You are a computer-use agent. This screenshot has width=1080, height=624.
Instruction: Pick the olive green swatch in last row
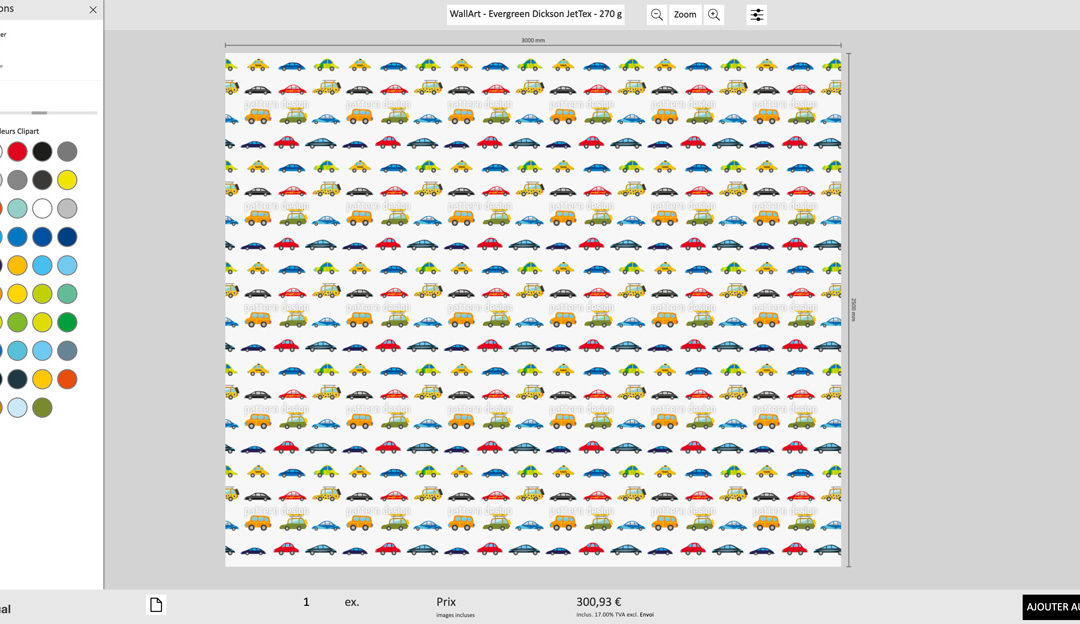click(x=42, y=408)
